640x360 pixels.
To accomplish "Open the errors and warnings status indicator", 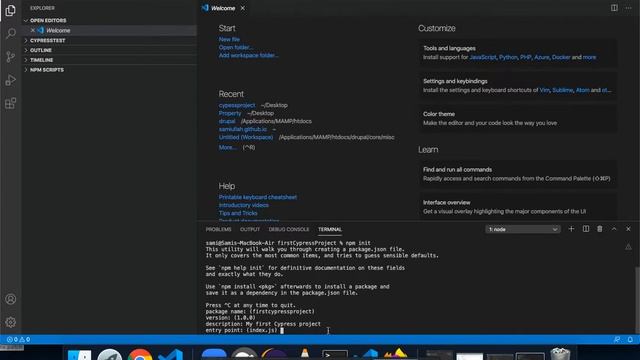I will tap(18, 340).
